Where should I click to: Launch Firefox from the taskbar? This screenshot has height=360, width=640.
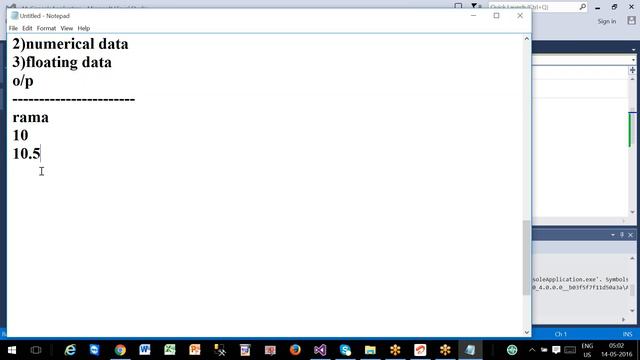295,350
